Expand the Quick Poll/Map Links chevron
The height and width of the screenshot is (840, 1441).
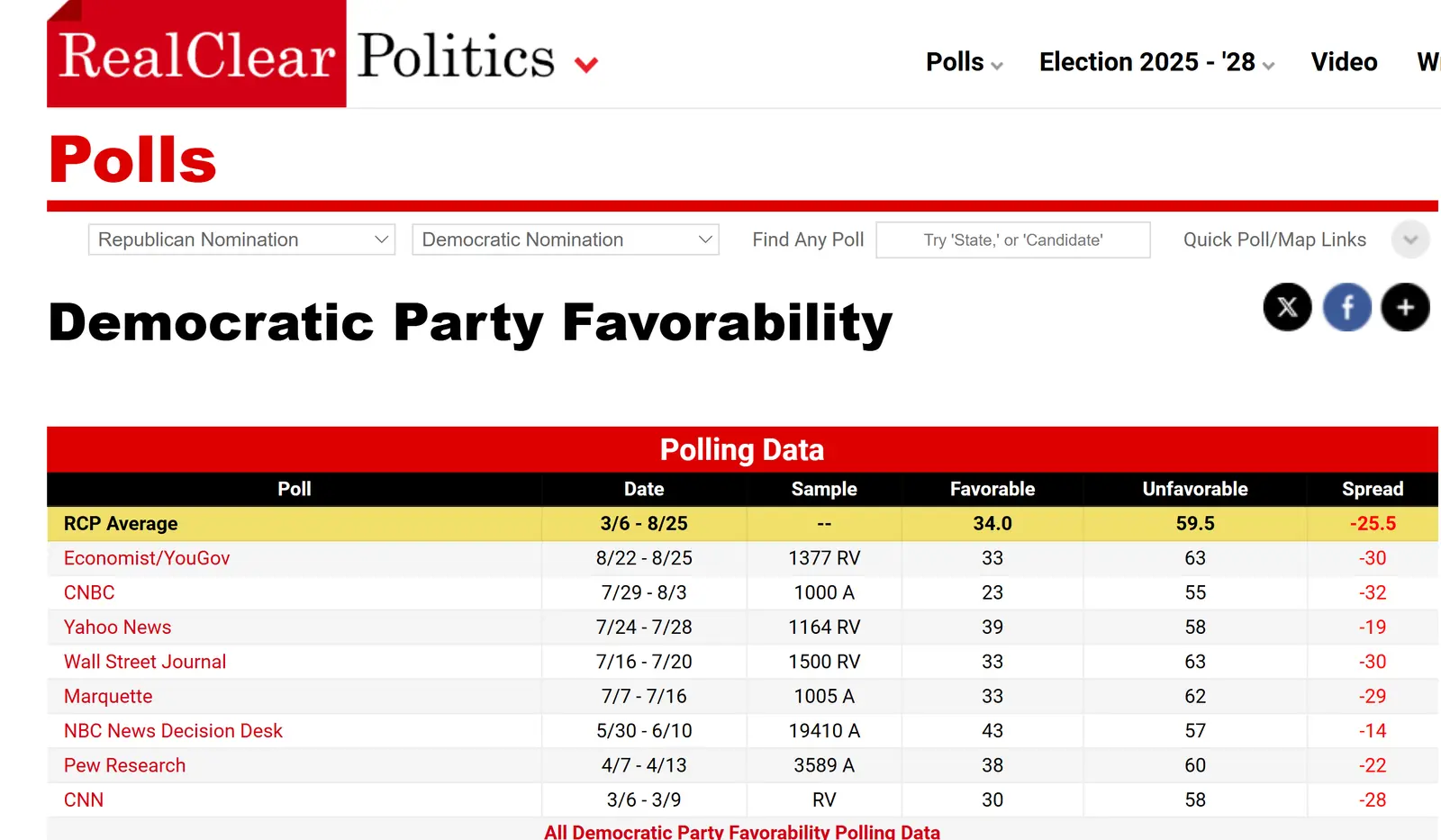(1409, 239)
